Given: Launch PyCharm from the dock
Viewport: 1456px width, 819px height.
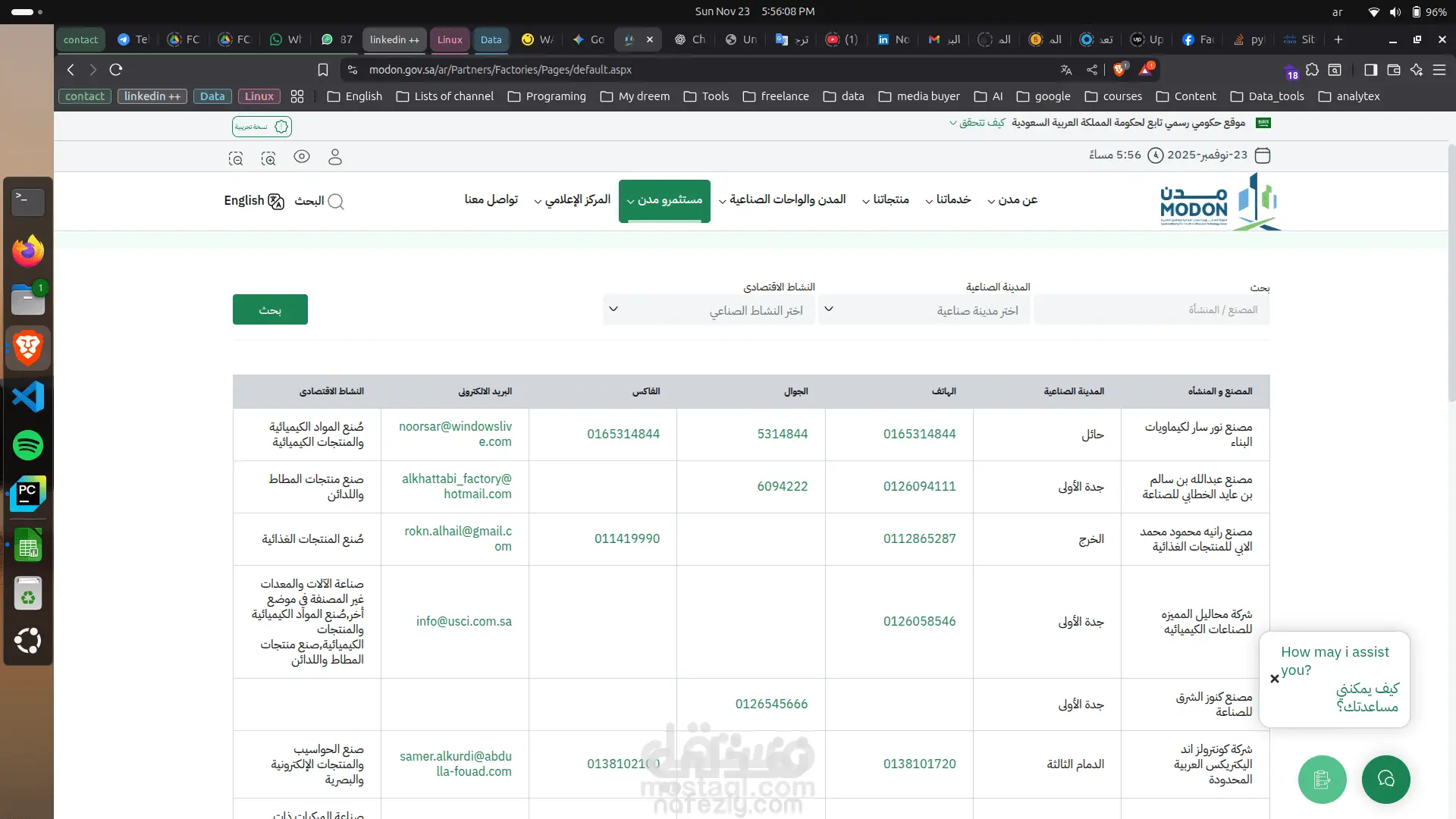Looking at the screenshot, I should (28, 494).
